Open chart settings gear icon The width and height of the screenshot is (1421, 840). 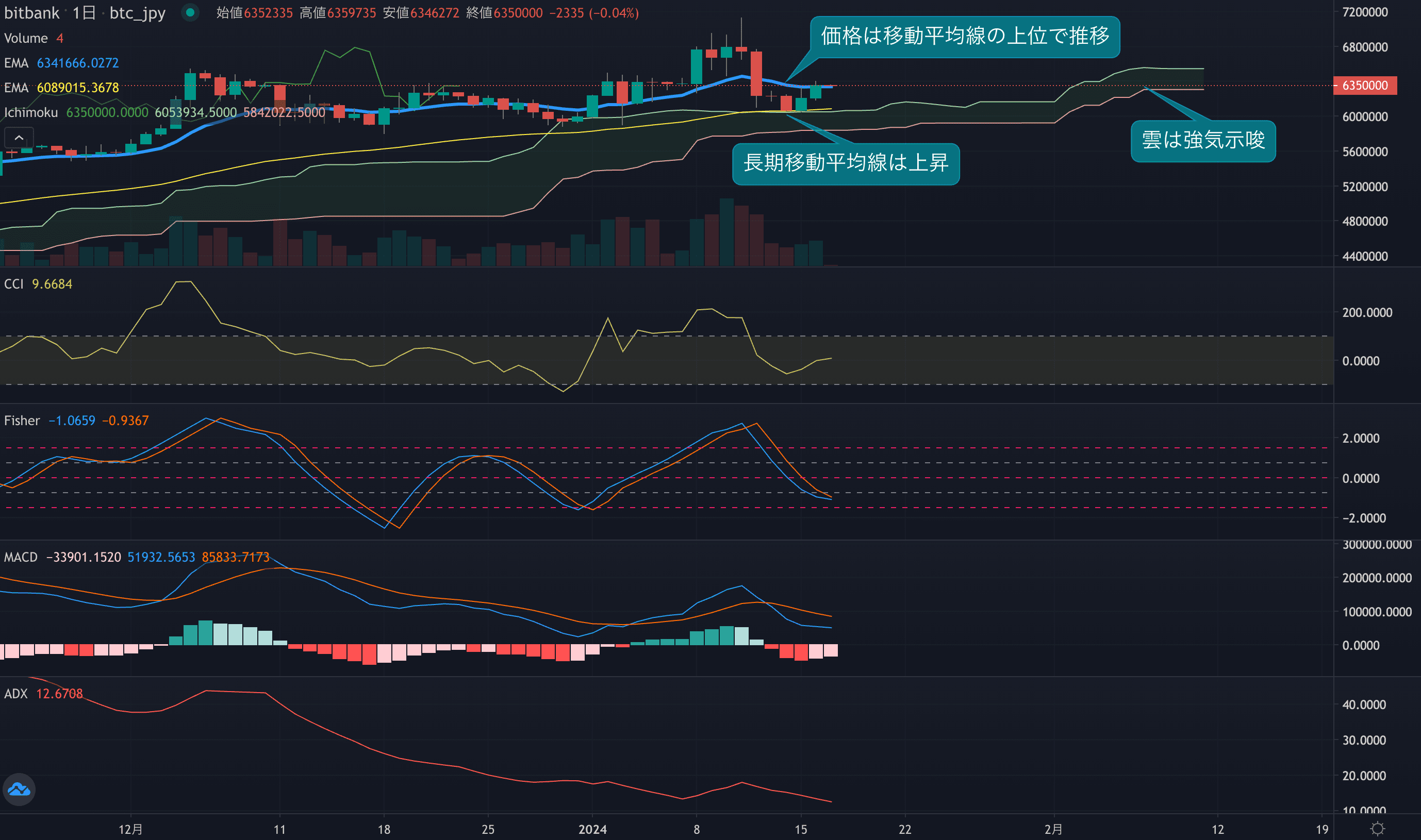pyautogui.click(x=1377, y=829)
